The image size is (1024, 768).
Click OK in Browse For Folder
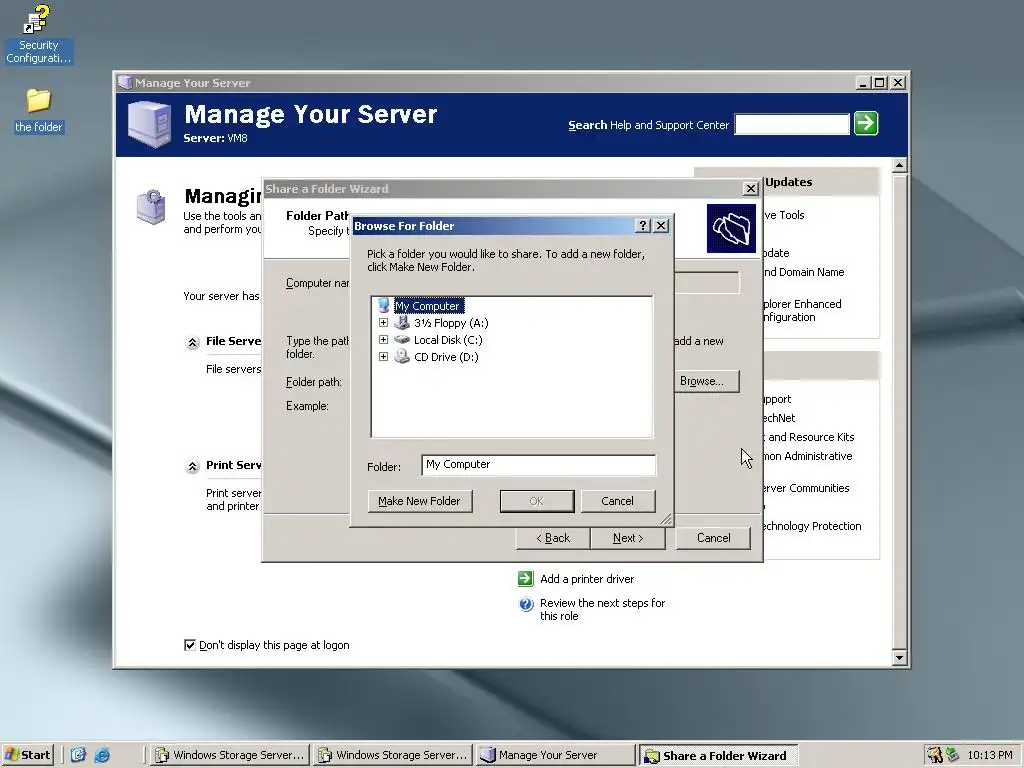[x=537, y=501]
